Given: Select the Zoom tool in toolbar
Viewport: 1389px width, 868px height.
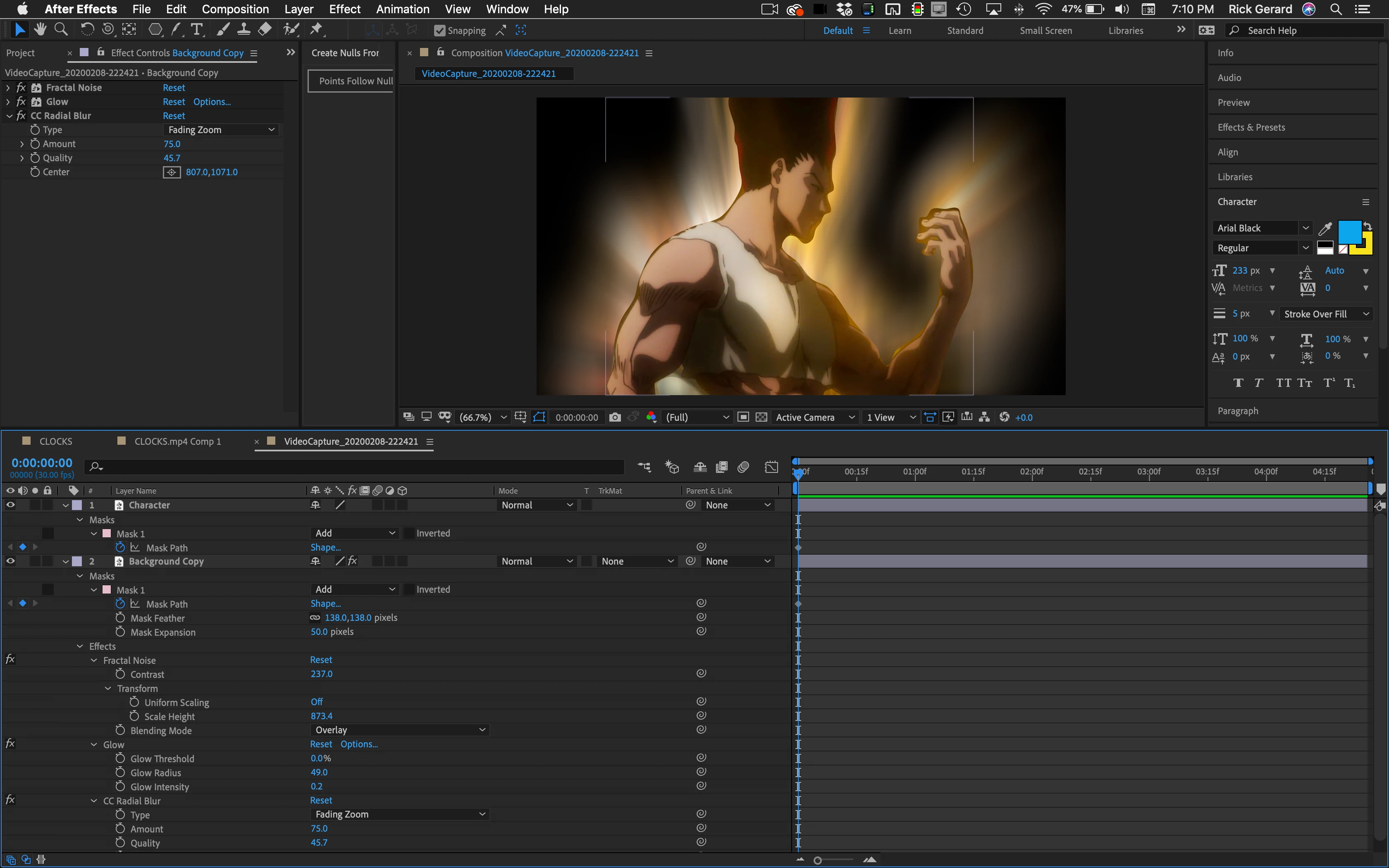Looking at the screenshot, I should pyautogui.click(x=61, y=29).
